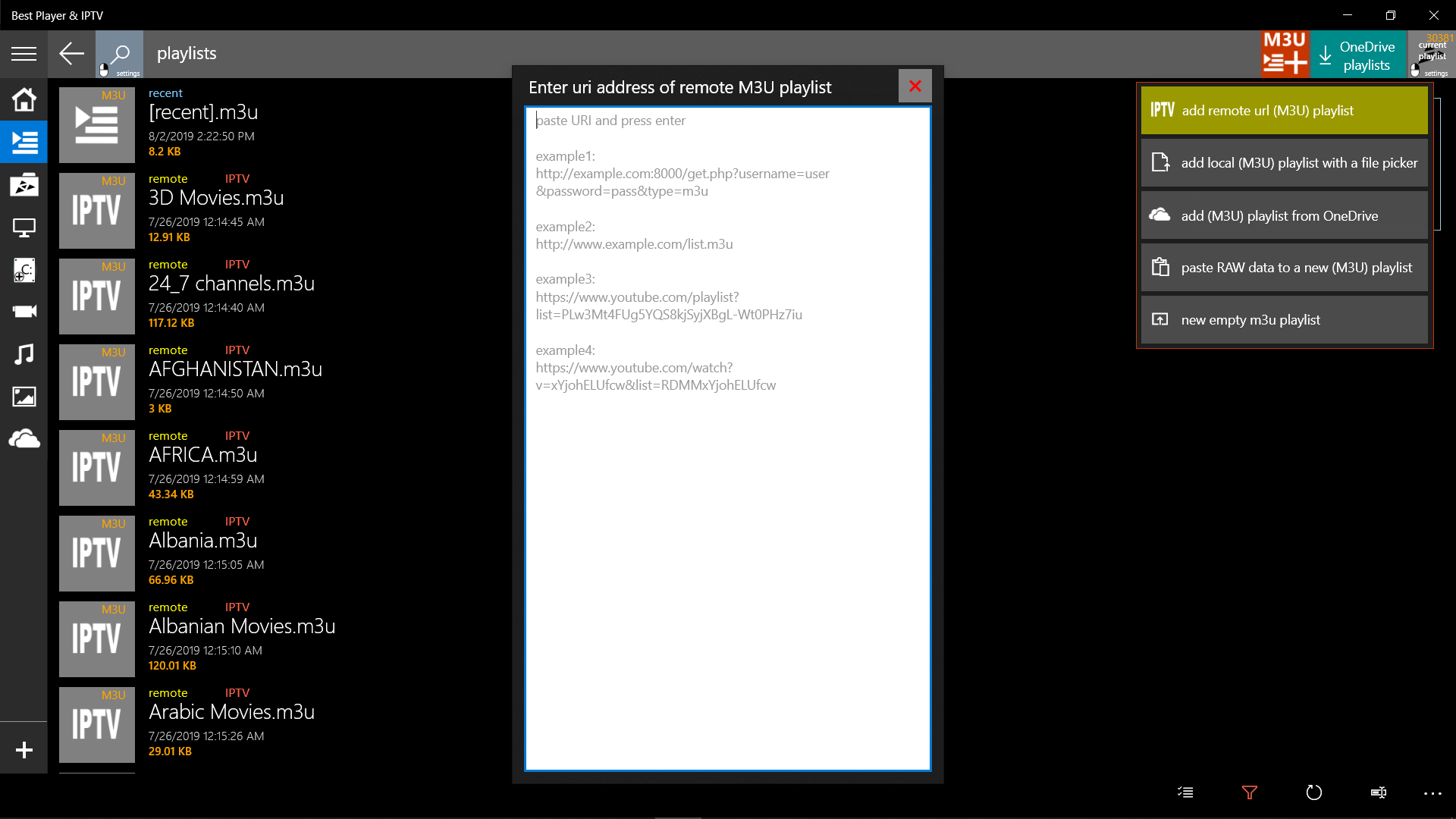Open the AFGHANISTAN.m3u playlist

pos(235,369)
